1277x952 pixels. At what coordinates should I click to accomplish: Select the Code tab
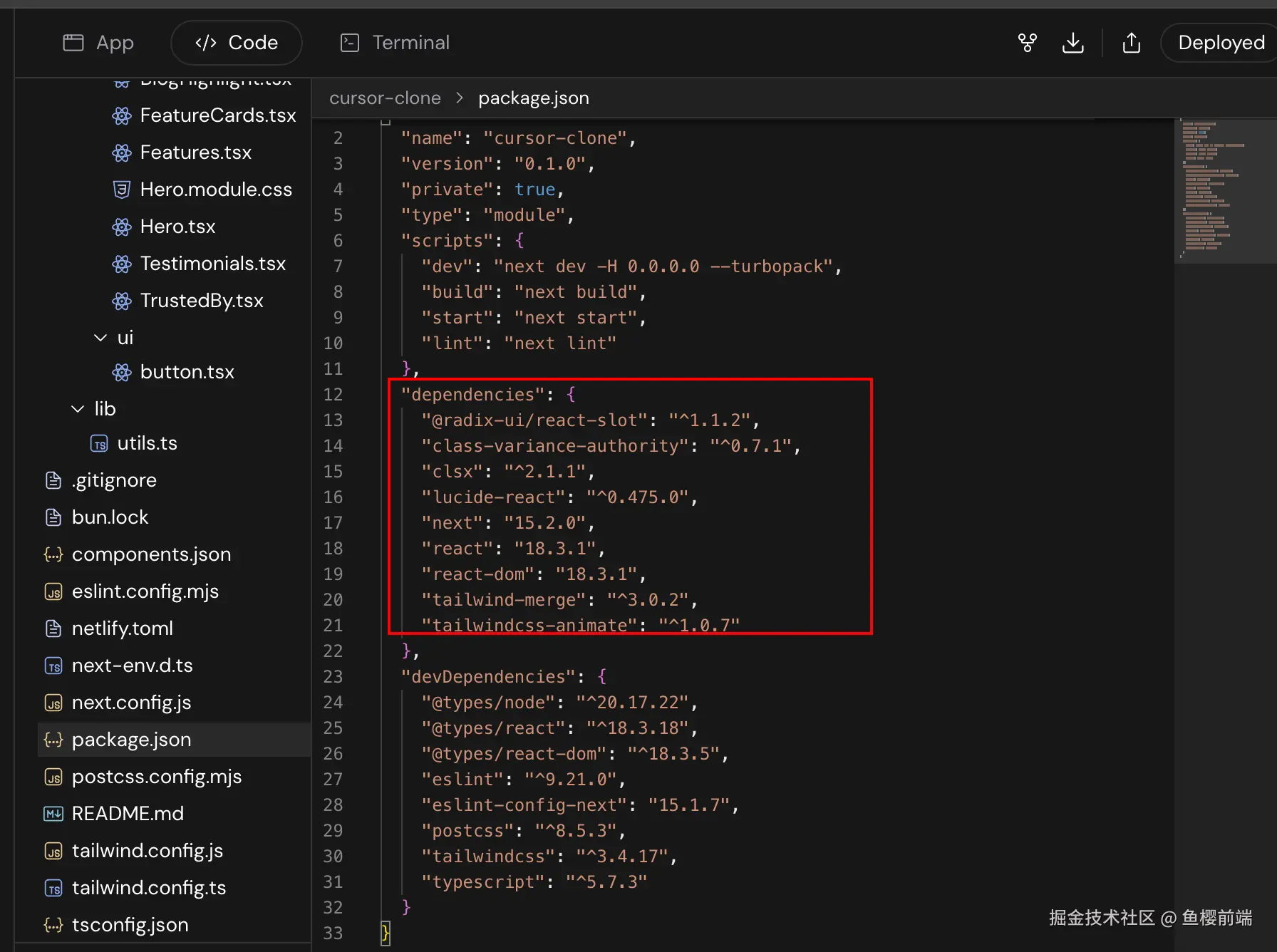click(237, 43)
